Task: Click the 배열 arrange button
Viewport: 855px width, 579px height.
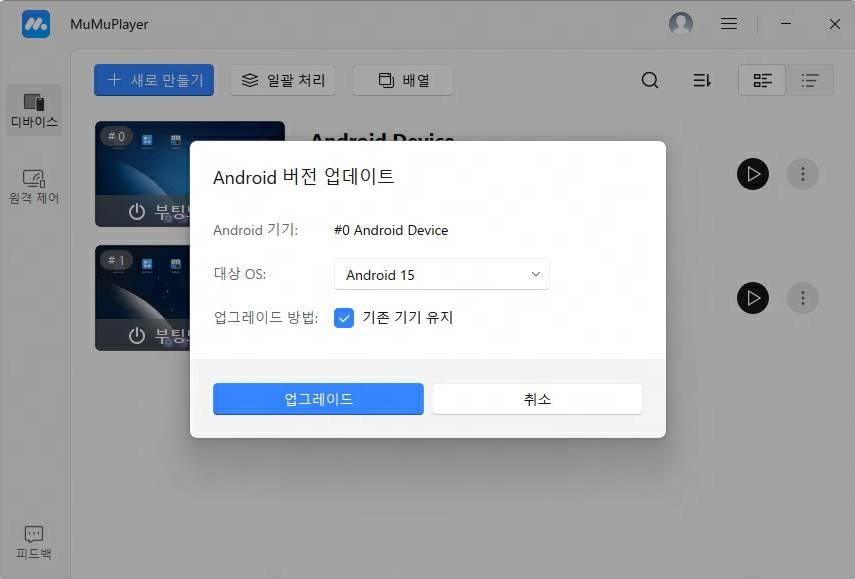Action: (403, 80)
